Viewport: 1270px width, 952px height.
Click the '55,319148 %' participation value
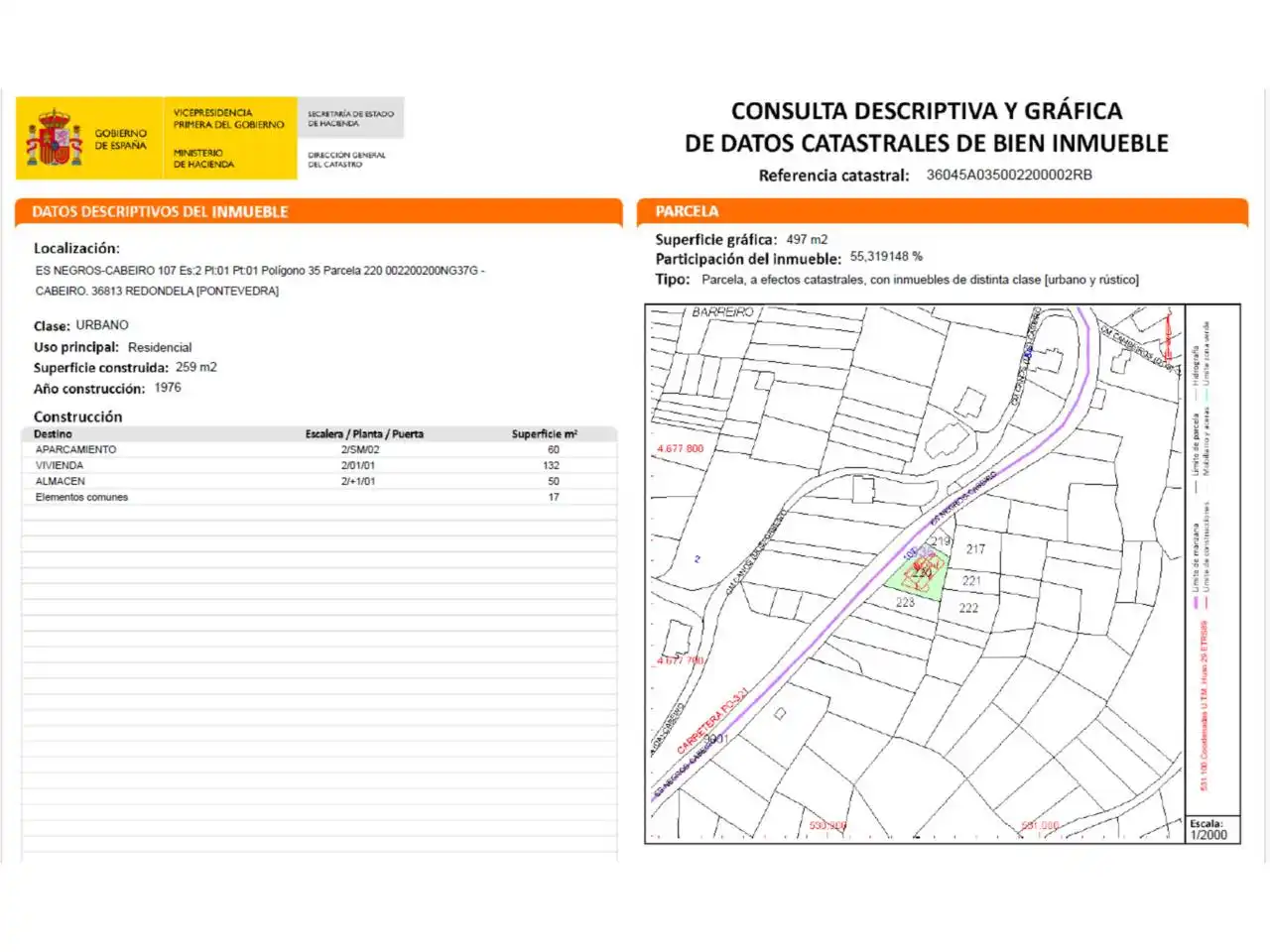pos(886,257)
